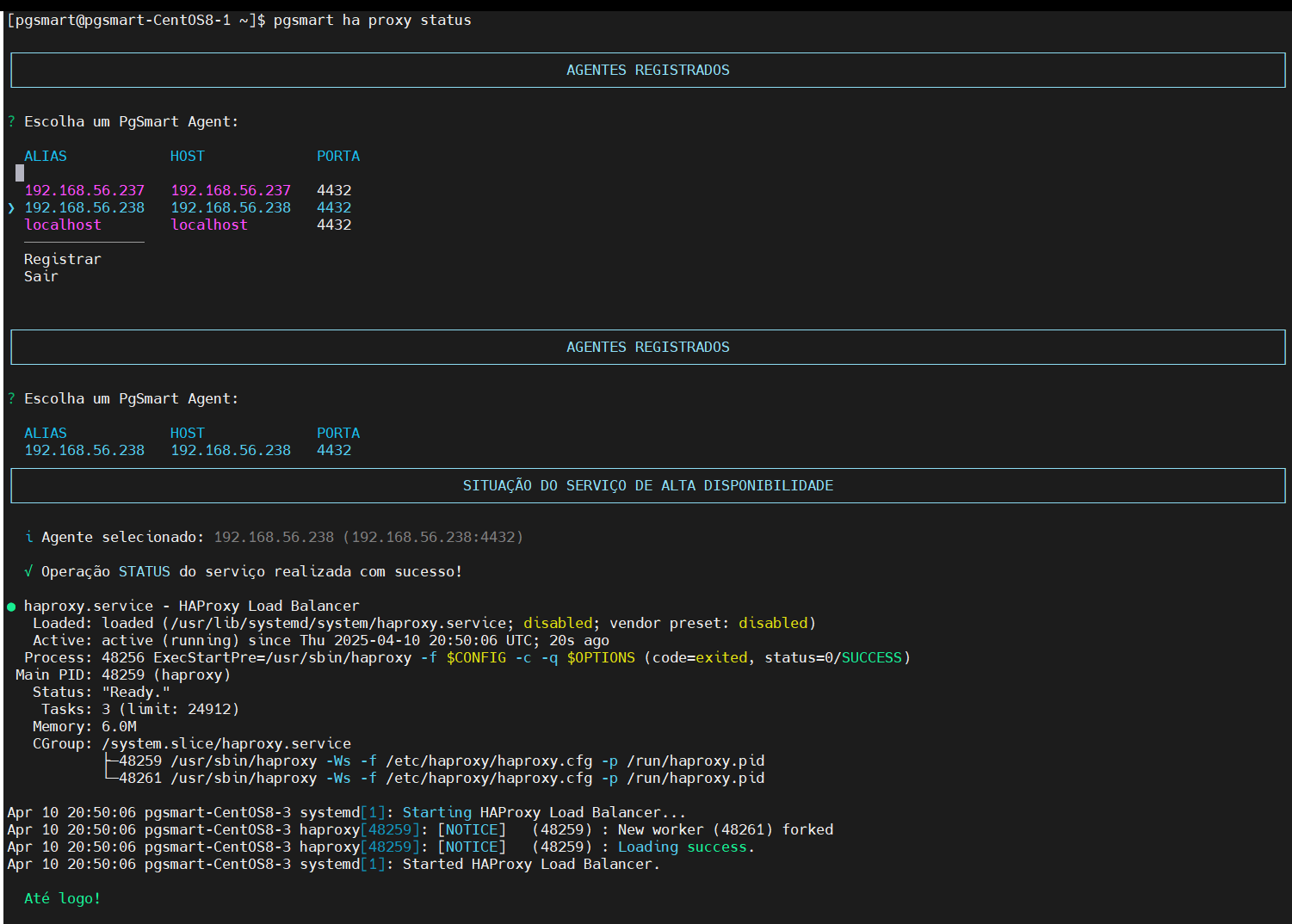
Task: Click the 'Até logo!' farewell message
Action: pos(63,898)
